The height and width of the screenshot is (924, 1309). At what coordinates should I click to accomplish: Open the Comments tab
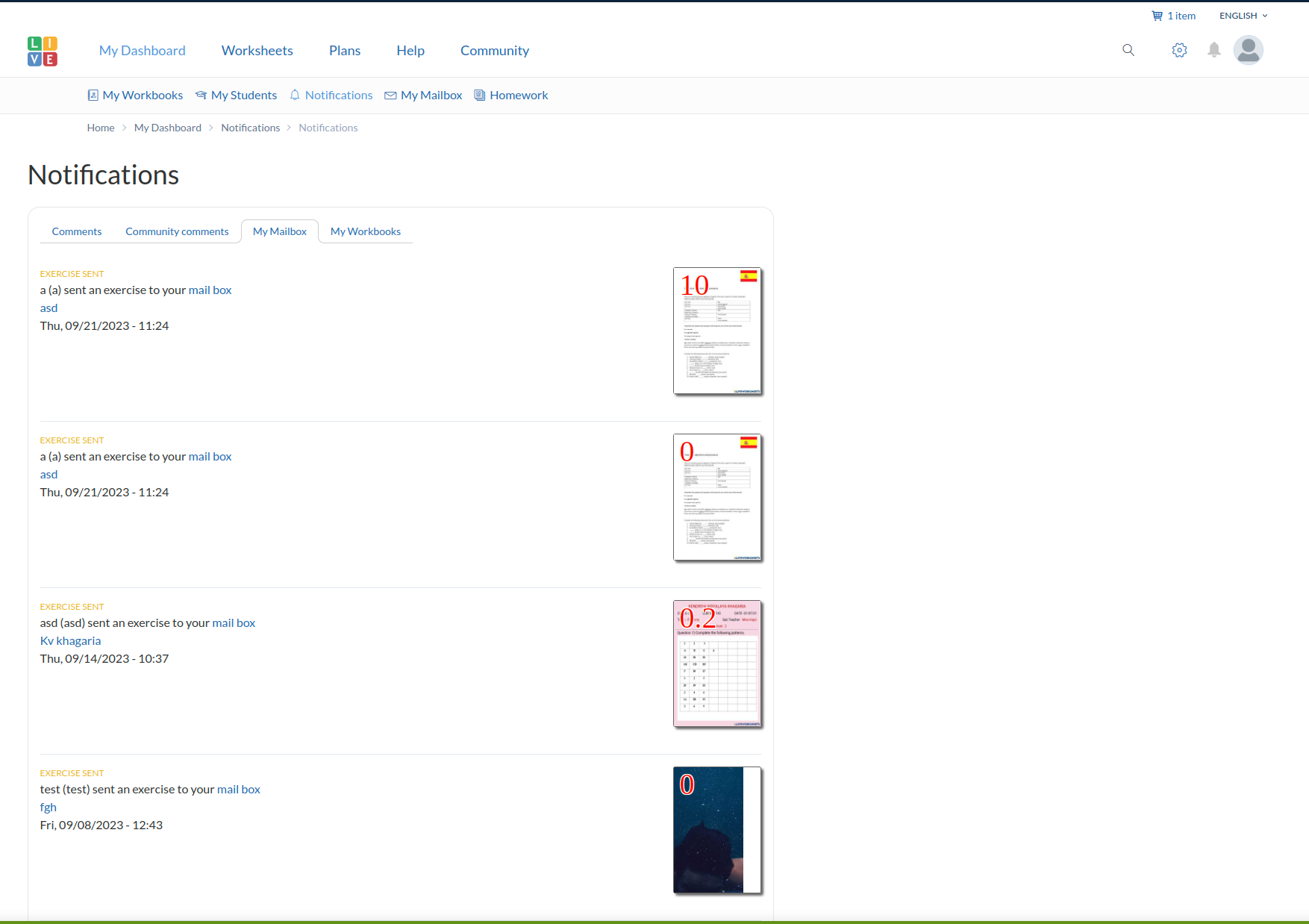[77, 231]
